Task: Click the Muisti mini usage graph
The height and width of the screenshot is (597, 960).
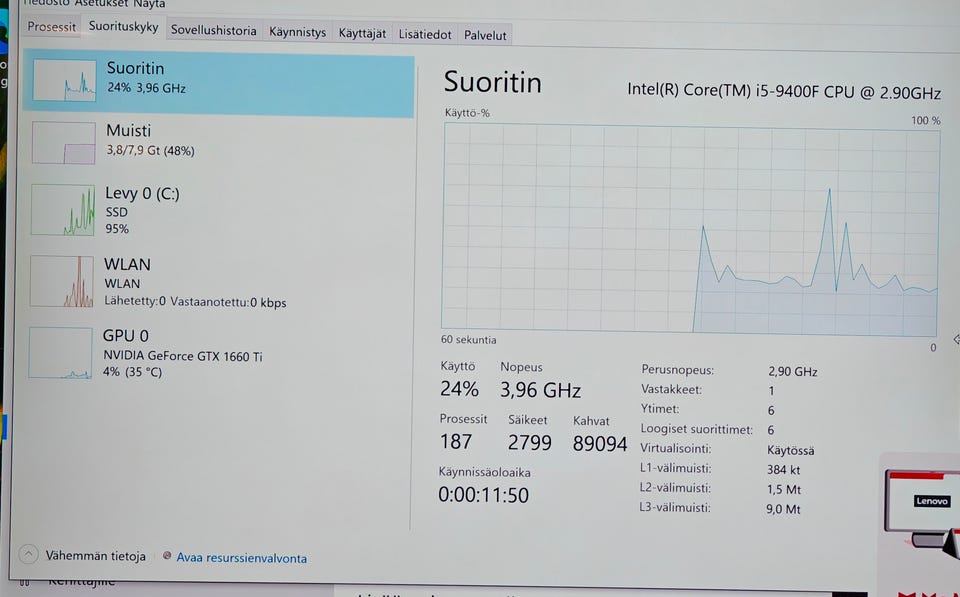Action: (x=64, y=143)
